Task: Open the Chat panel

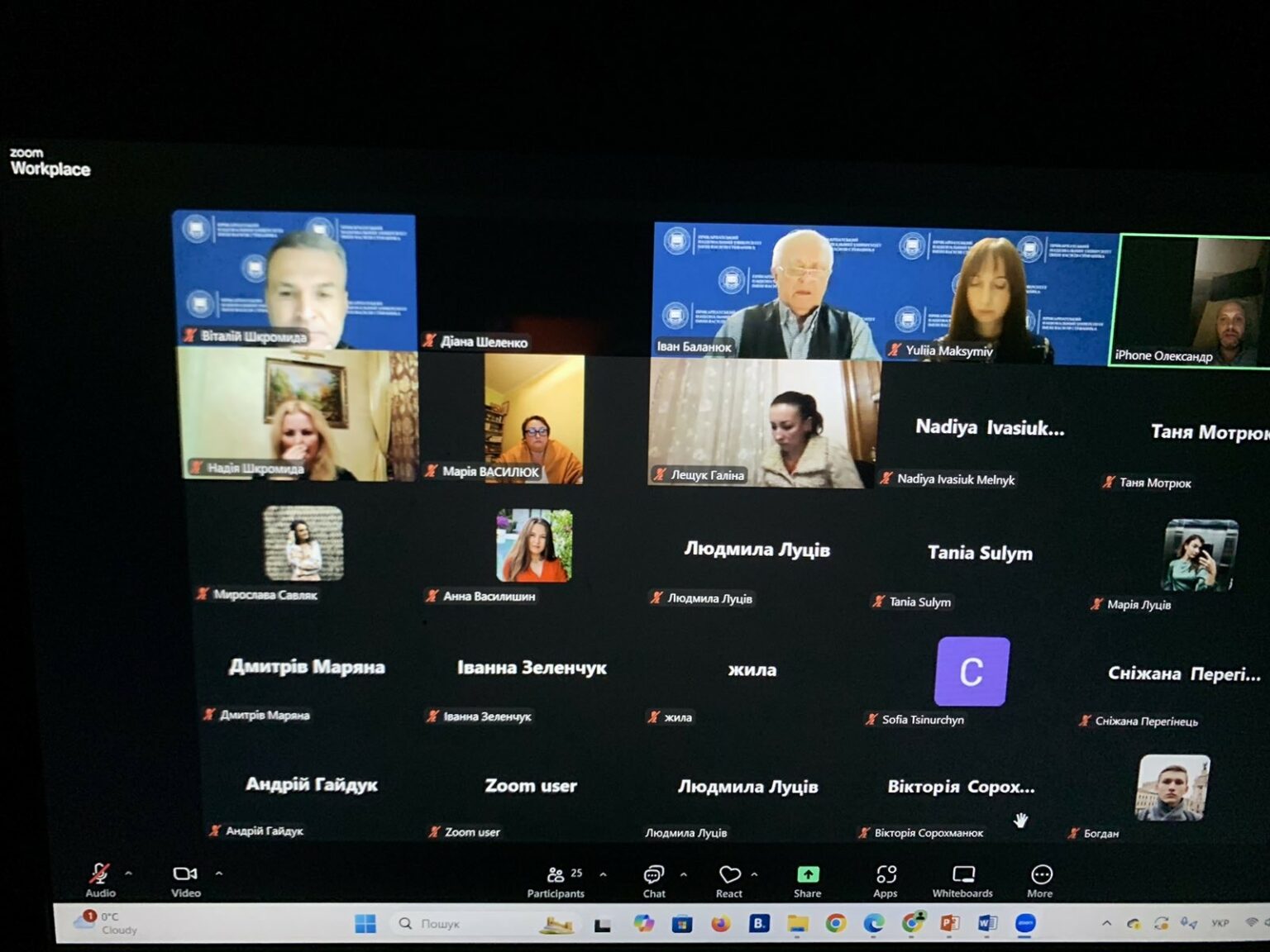Action: [x=654, y=882]
